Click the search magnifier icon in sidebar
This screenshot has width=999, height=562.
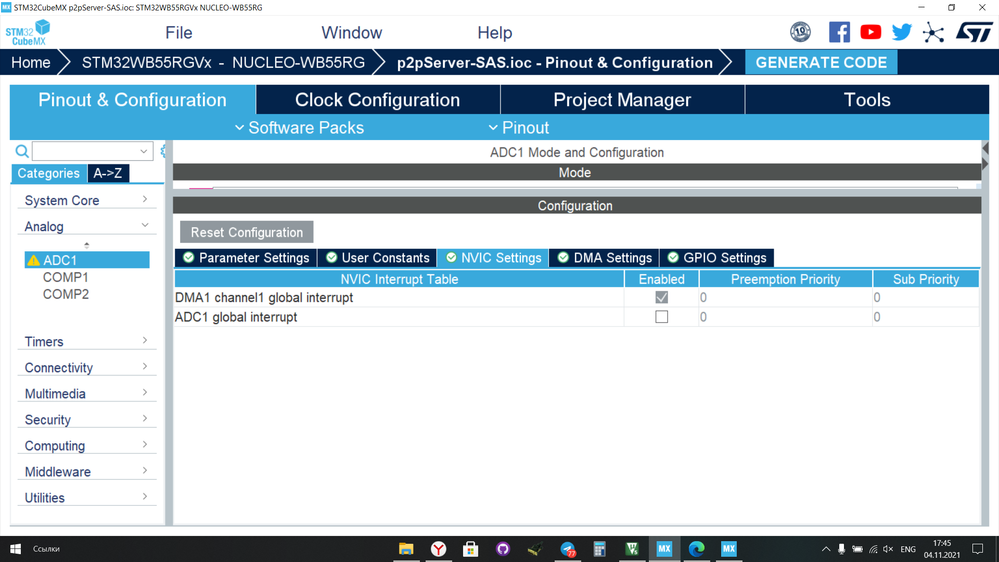tap(22, 151)
